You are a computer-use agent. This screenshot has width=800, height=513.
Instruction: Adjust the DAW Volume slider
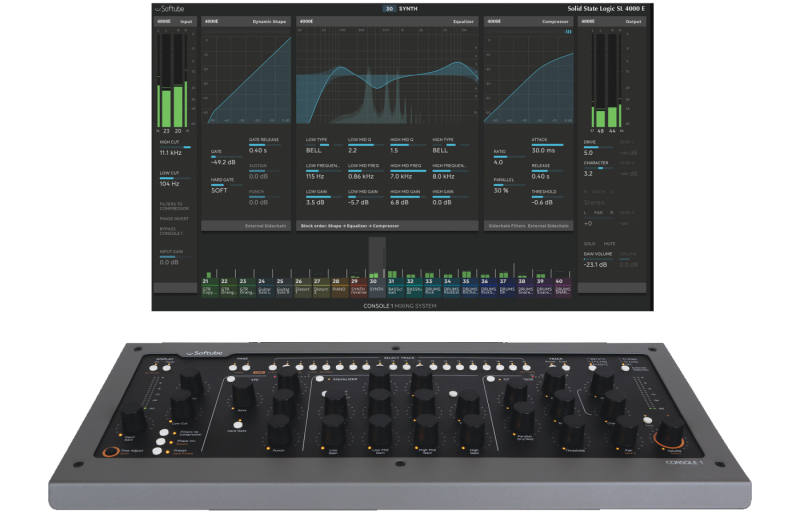(x=598, y=259)
